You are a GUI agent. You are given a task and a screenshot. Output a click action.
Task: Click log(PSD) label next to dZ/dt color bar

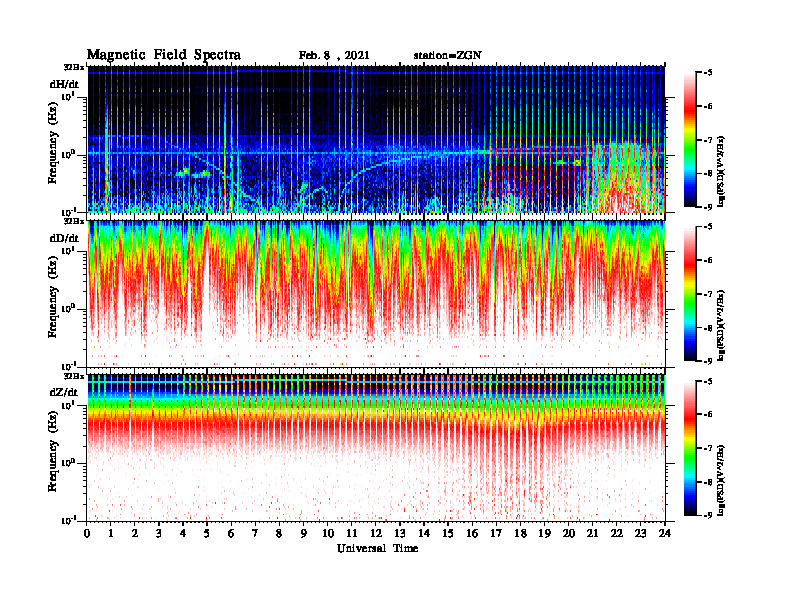(x=722, y=480)
